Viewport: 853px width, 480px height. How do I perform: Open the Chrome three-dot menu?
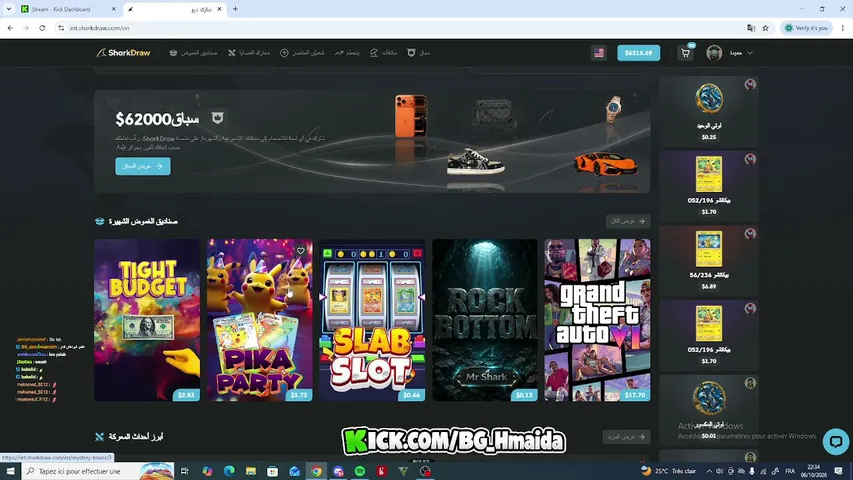(x=843, y=28)
